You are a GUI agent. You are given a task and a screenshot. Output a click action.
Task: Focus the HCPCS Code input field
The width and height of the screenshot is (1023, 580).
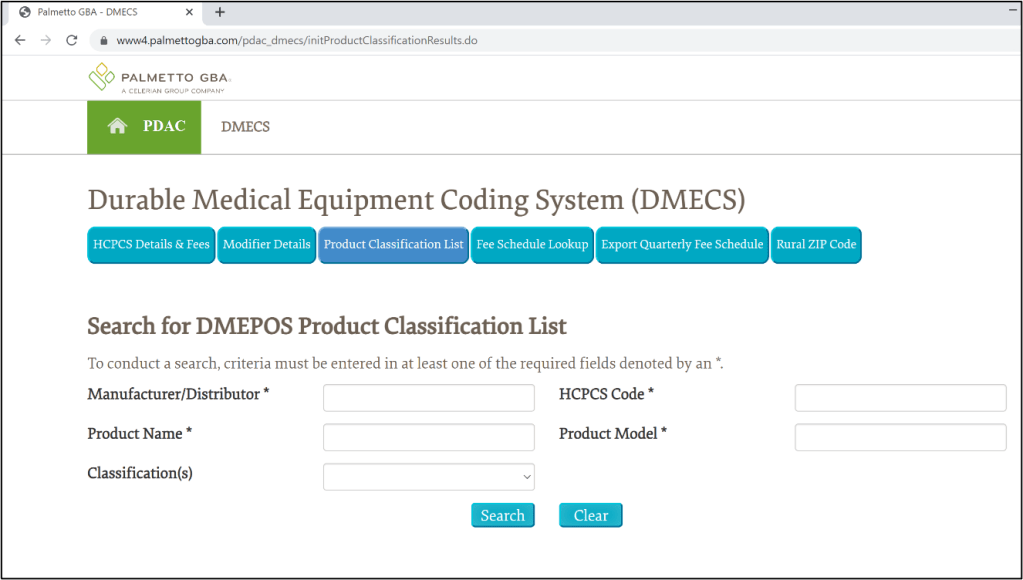click(900, 398)
